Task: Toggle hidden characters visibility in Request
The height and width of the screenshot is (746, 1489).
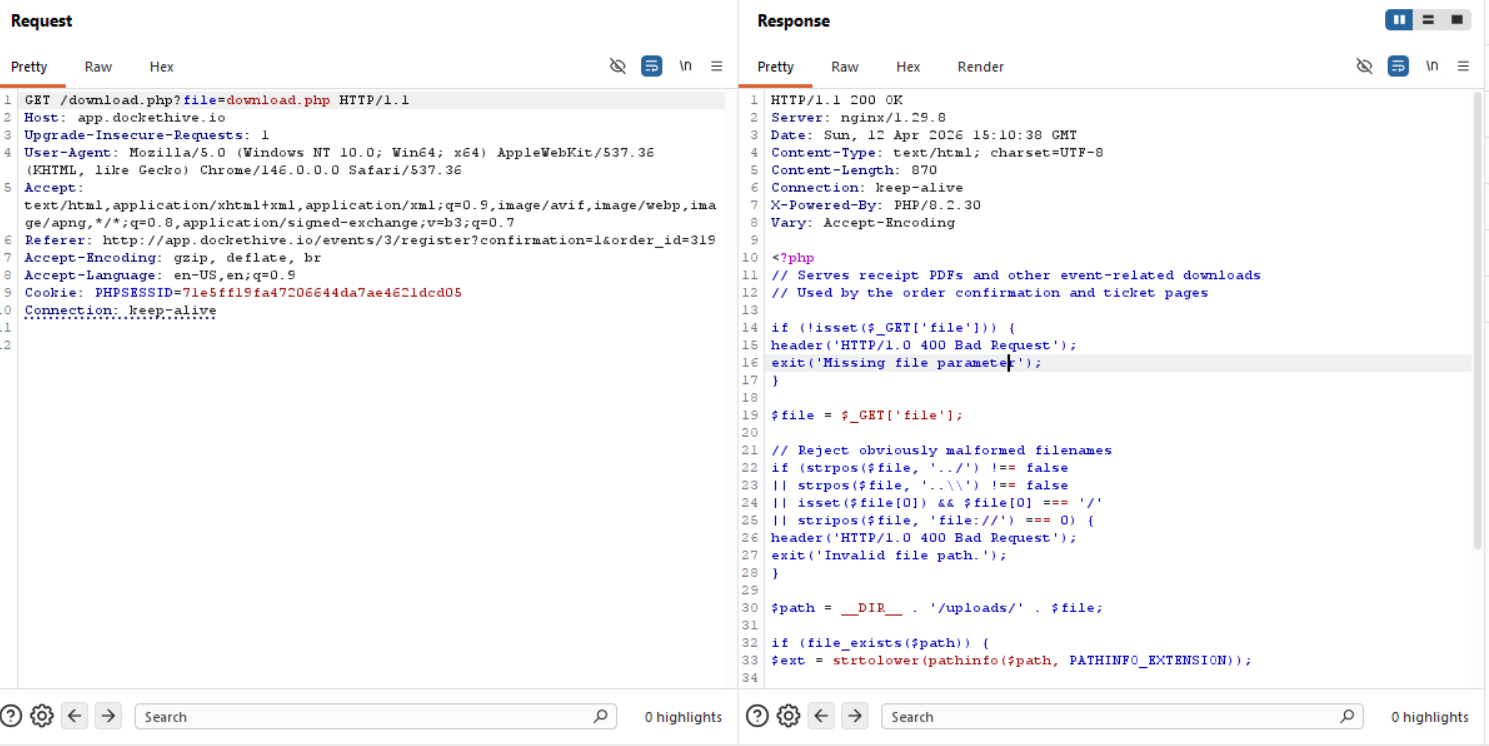Action: [x=618, y=66]
